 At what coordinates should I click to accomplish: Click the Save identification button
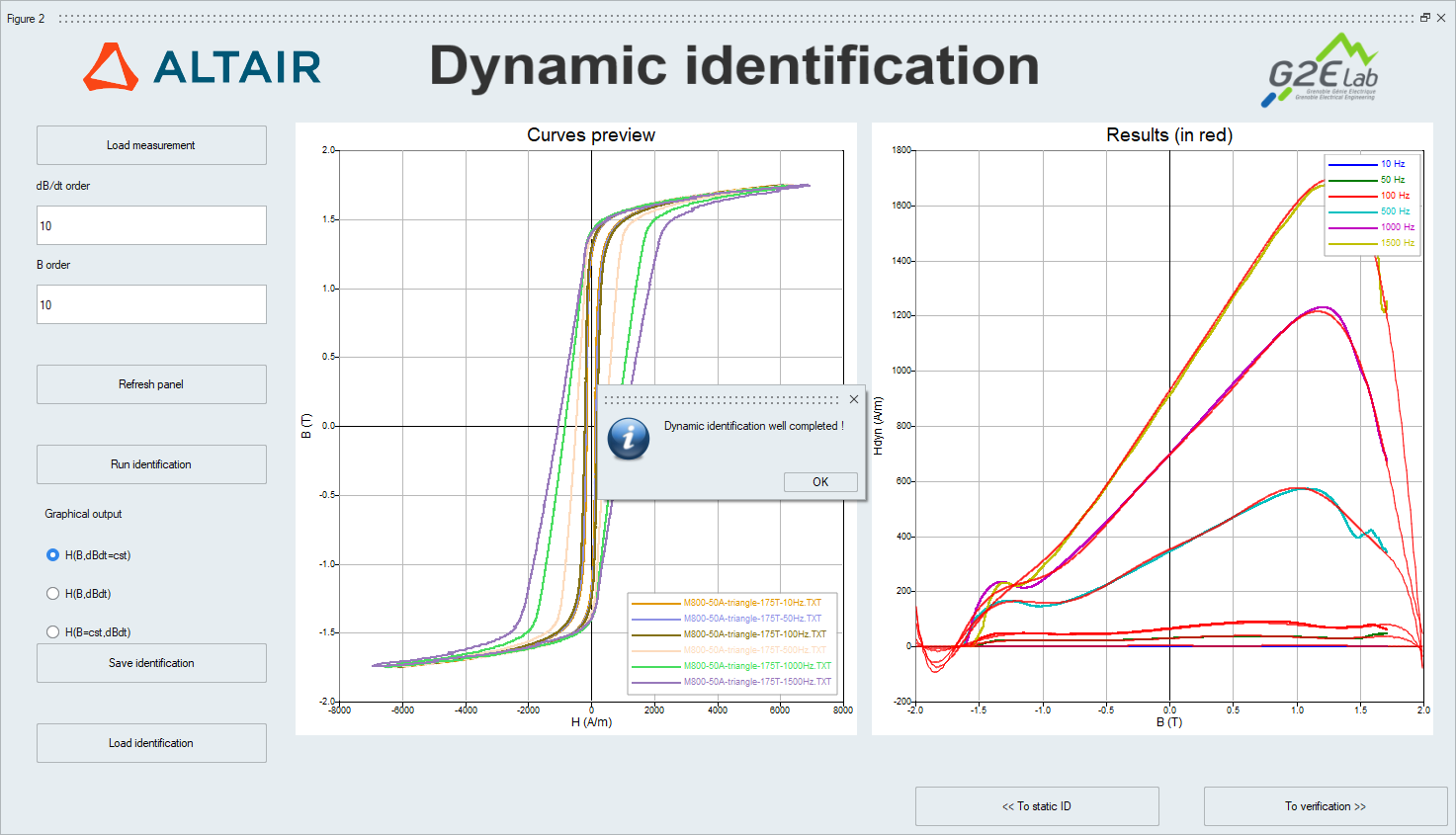(x=151, y=663)
